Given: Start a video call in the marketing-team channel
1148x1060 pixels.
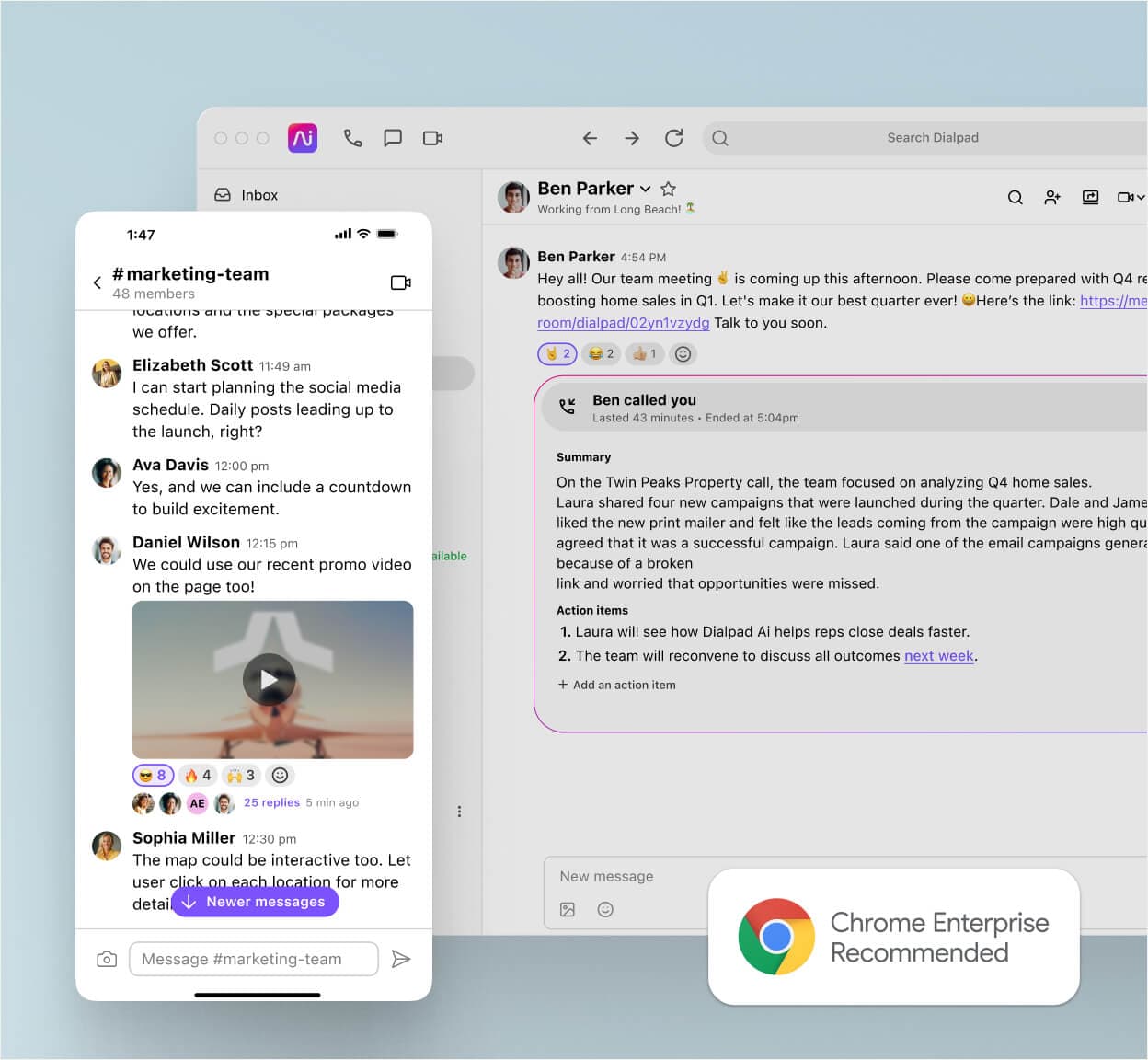Looking at the screenshot, I should (x=401, y=282).
